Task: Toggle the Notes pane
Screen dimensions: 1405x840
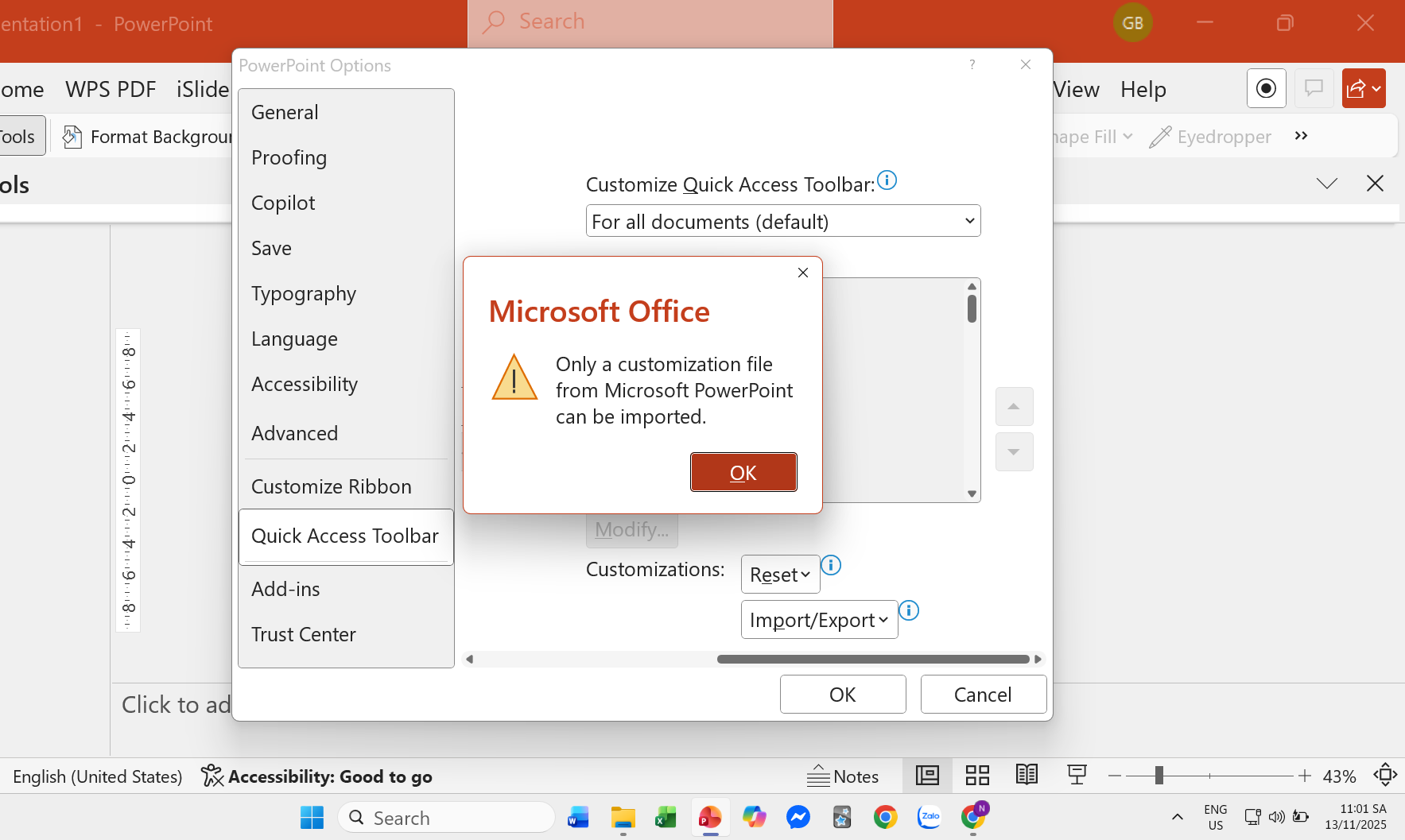Action: point(843,776)
